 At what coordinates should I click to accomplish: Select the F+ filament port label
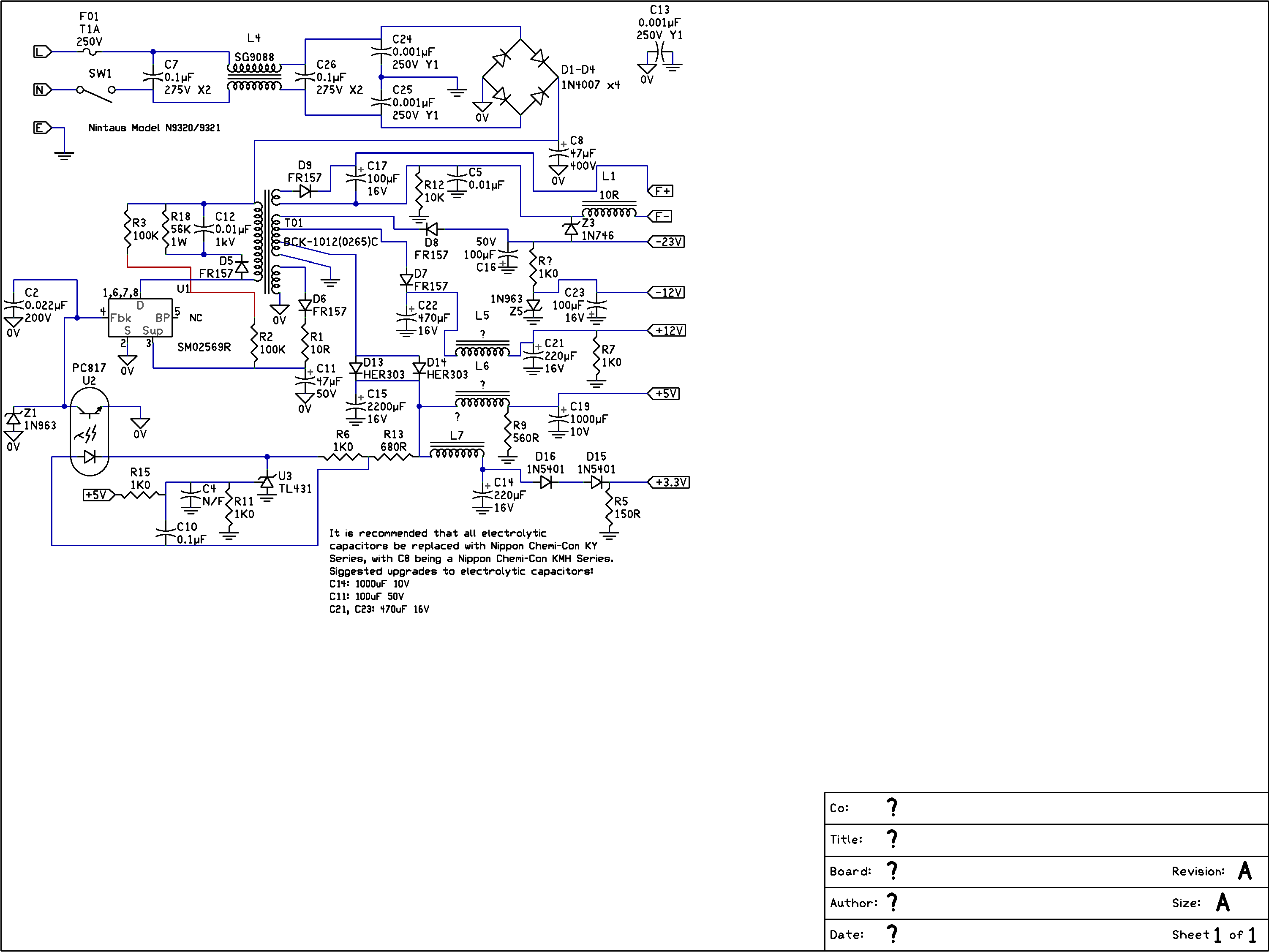[660, 191]
